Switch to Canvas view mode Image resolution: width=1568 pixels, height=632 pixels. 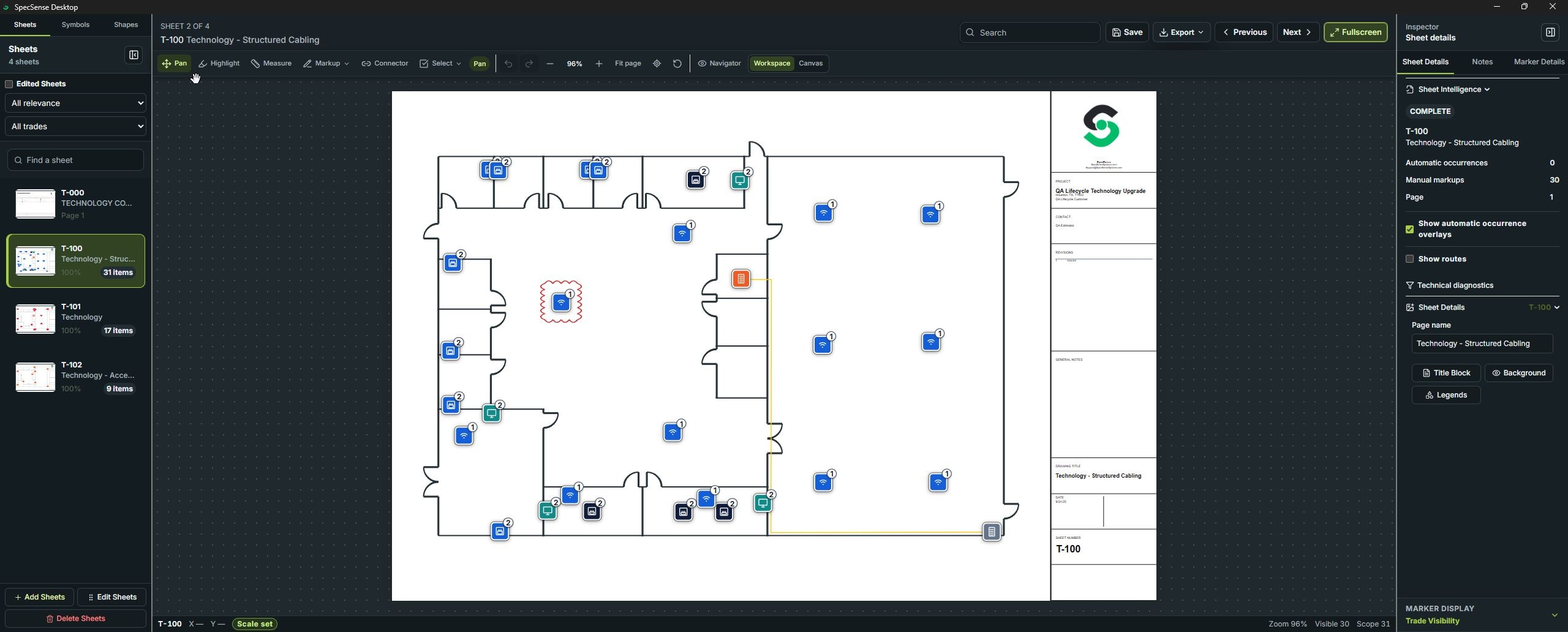click(x=810, y=64)
